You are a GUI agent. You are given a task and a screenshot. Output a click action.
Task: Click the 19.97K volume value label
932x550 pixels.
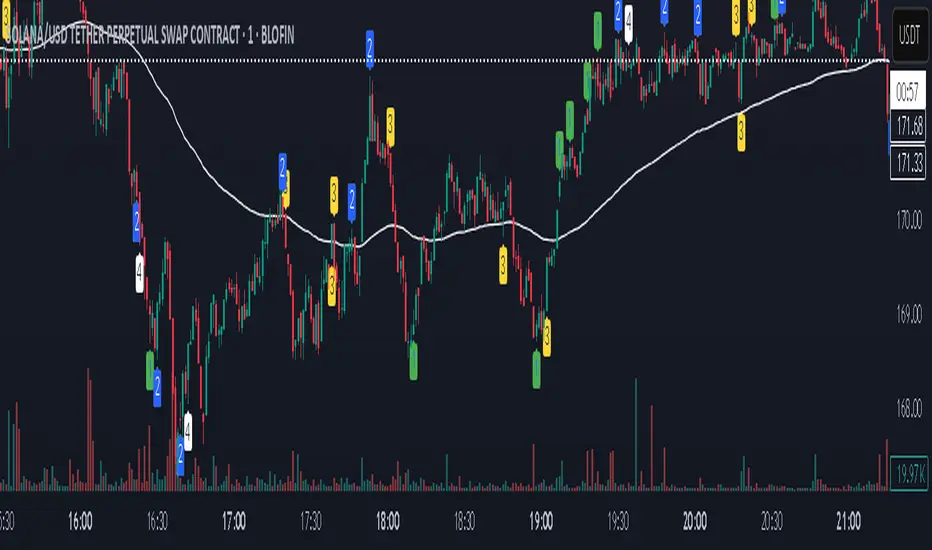[x=909, y=473]
